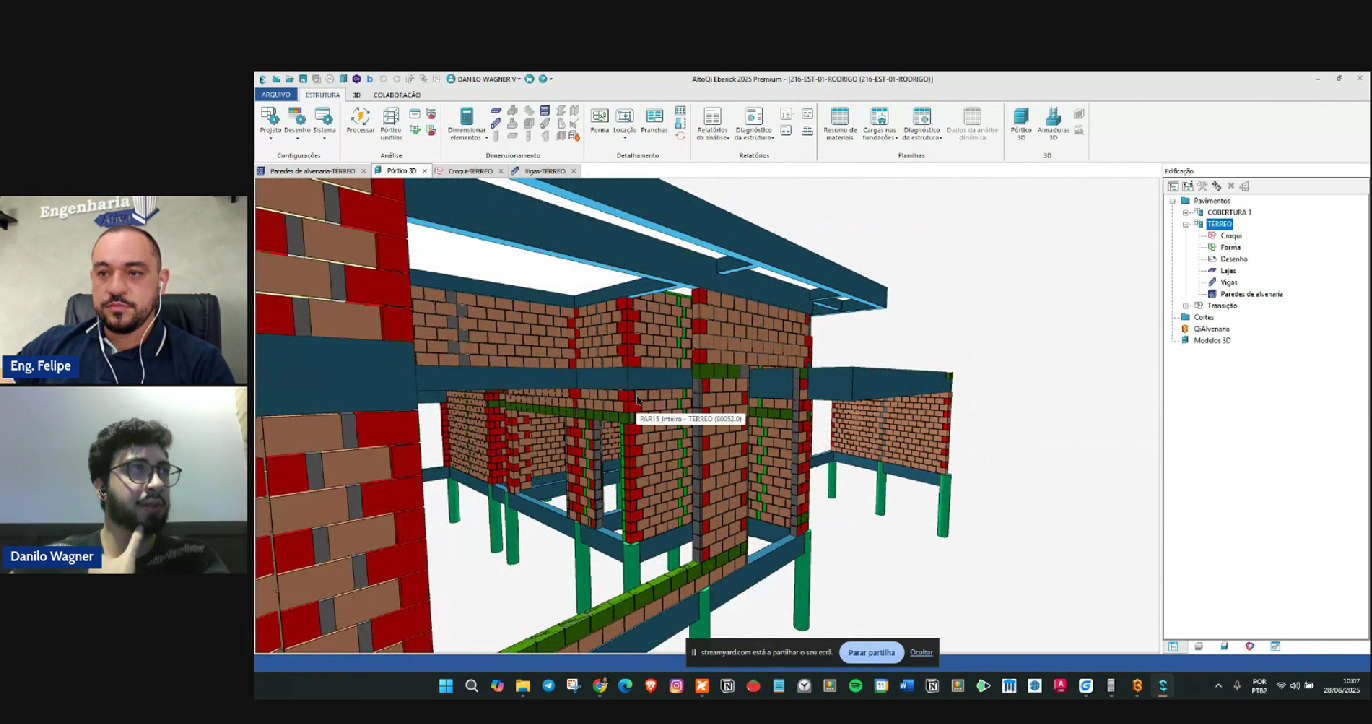Collapse the TÉRREO tree node

[x=1186, y=224]
